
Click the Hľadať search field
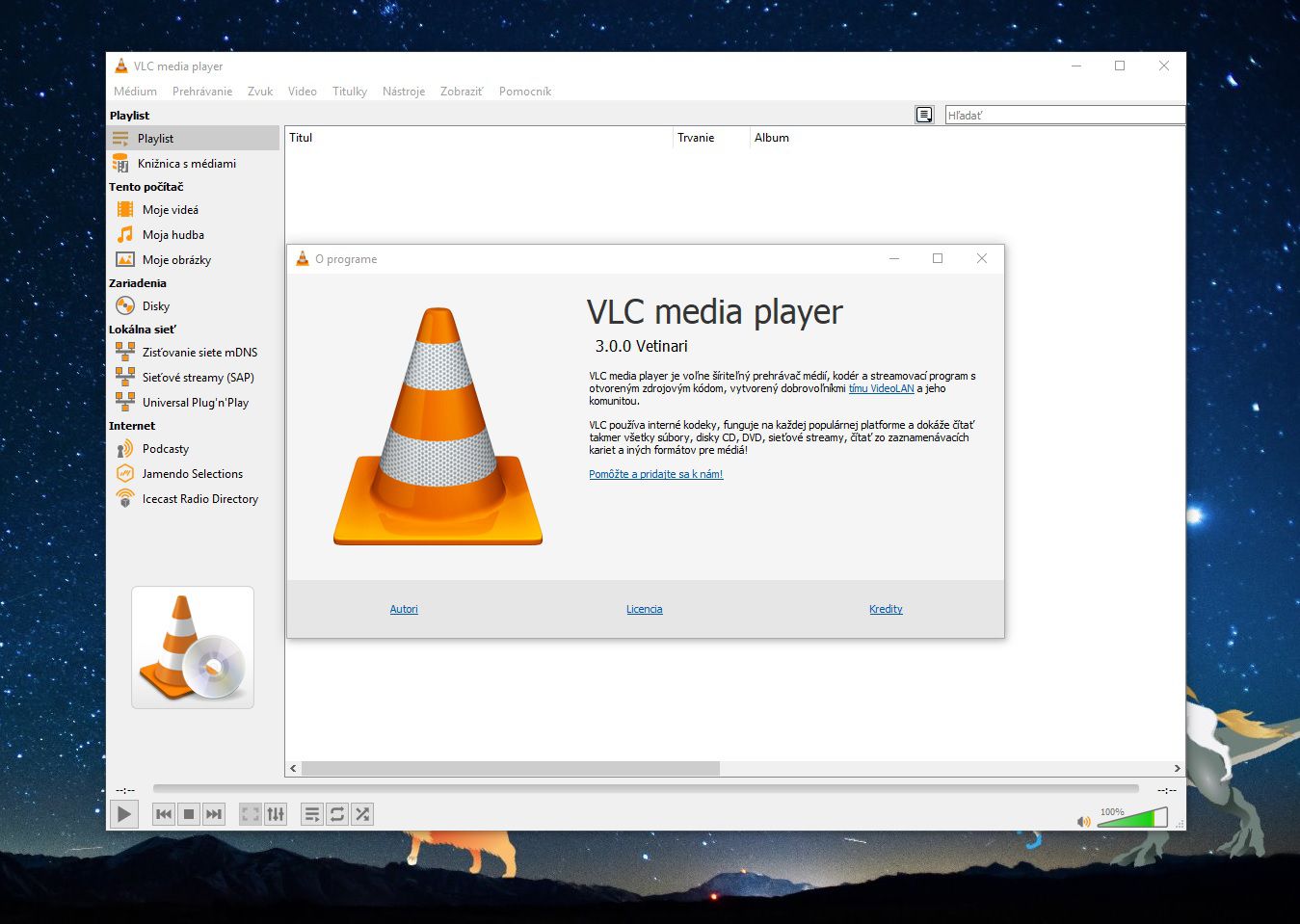click(x=1065, y=115)
